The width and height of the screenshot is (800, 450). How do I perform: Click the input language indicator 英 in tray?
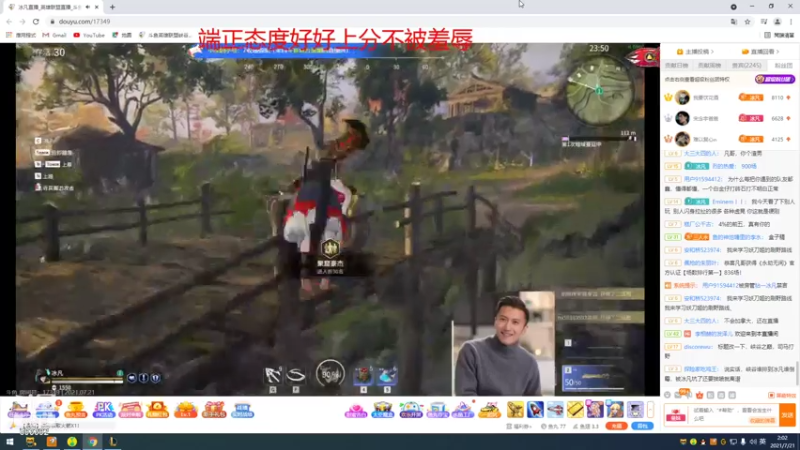(x=762, y=442)
